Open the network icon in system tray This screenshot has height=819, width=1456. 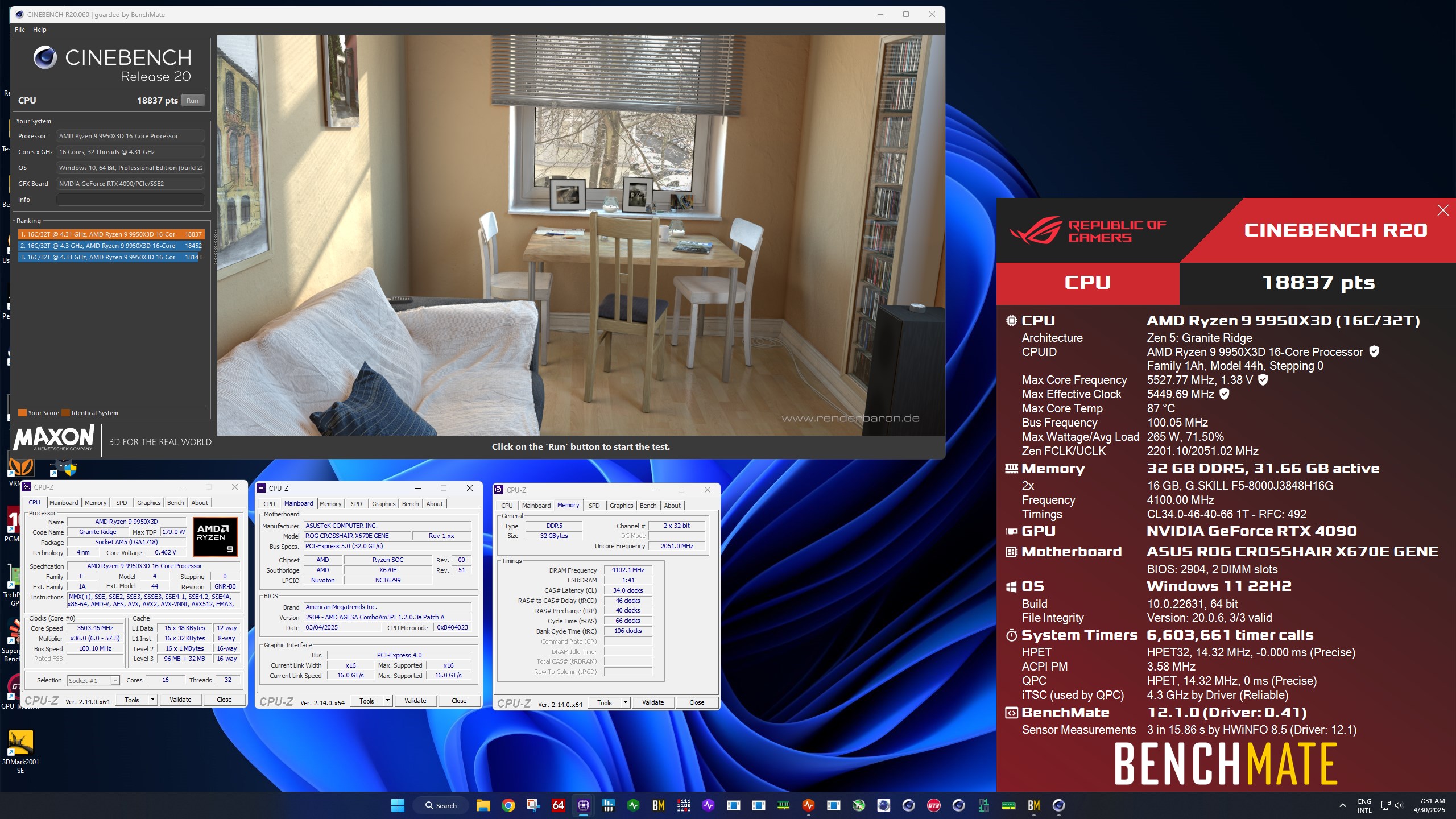1386,805
